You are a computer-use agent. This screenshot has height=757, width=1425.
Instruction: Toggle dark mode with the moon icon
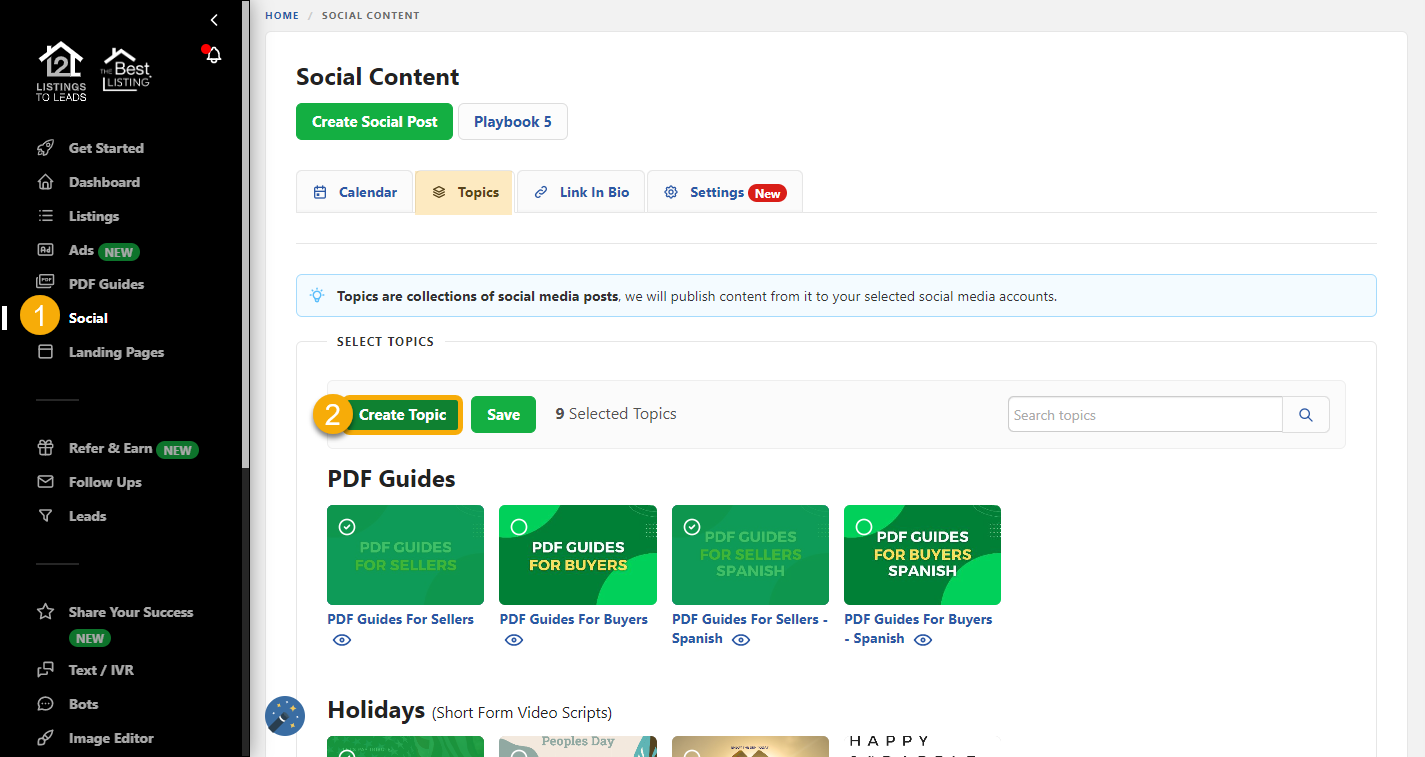[284, 716]
